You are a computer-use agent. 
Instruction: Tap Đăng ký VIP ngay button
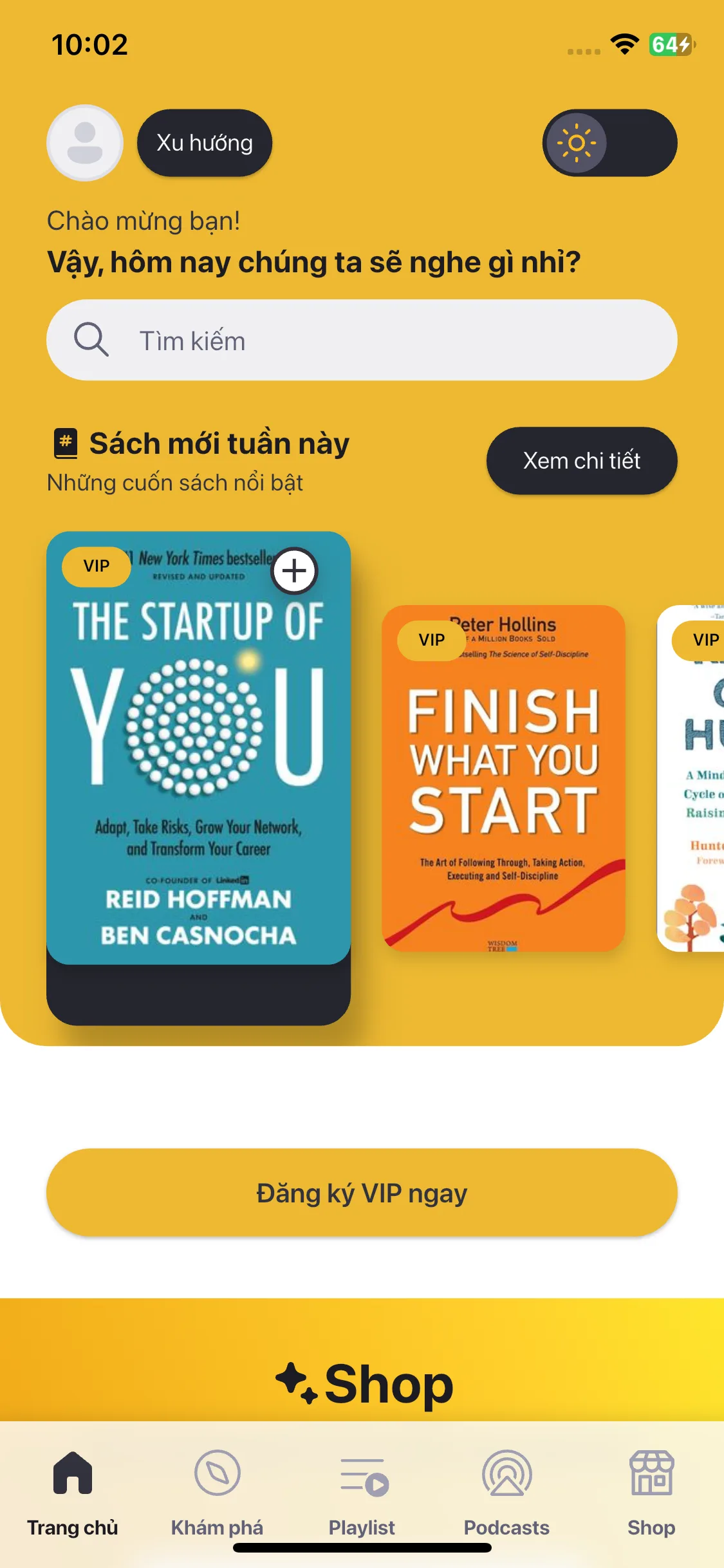point(362,1193)
